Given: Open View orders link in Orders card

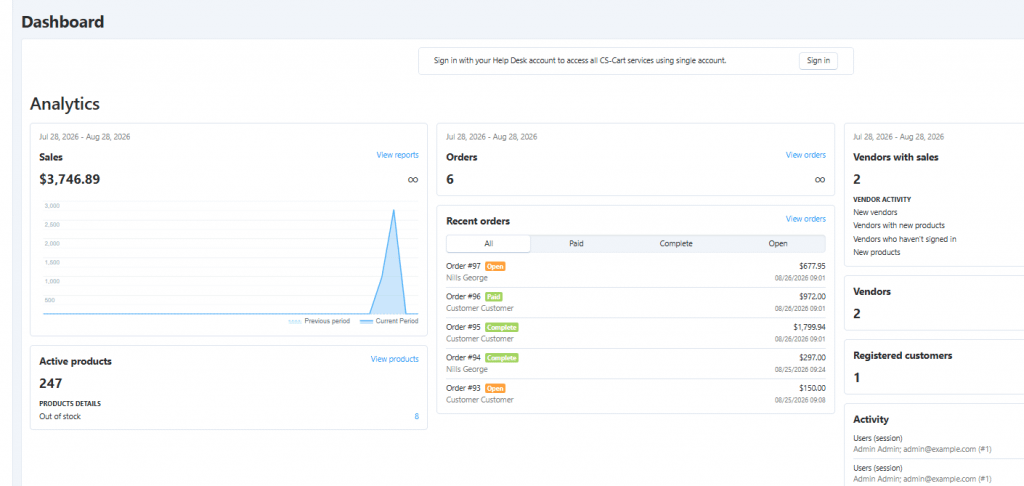Looking at the screenshot, I should pyautogui.click(x=805, y=155).
